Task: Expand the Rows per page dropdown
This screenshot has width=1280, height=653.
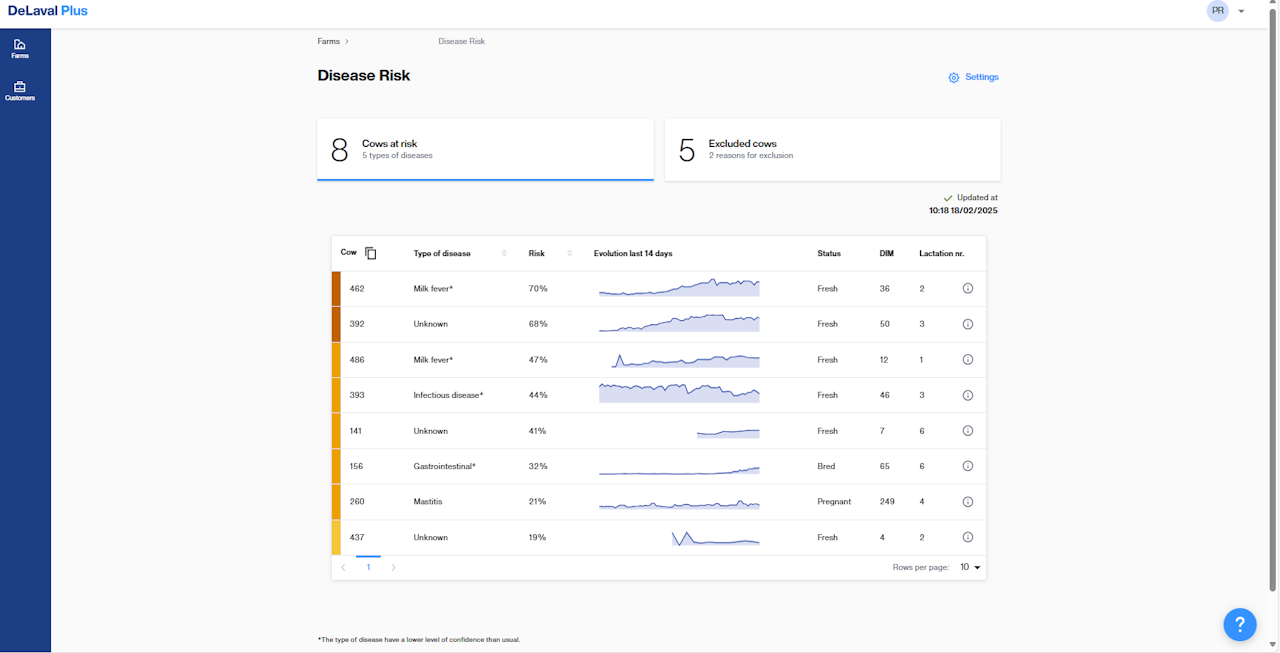Action: [970, 568]
